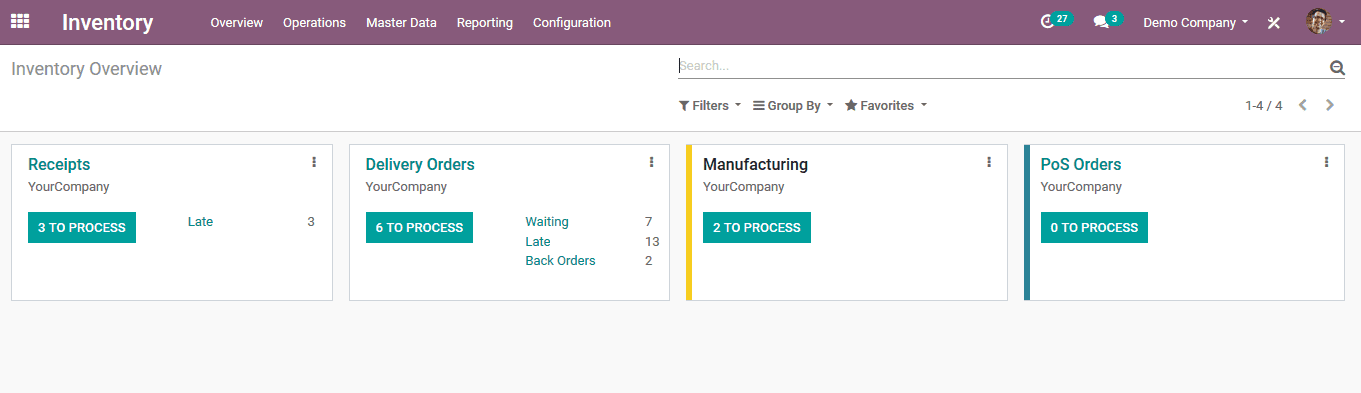
Task: Open the activities clock icon showing 27
Action: (x=1055, y=21)
